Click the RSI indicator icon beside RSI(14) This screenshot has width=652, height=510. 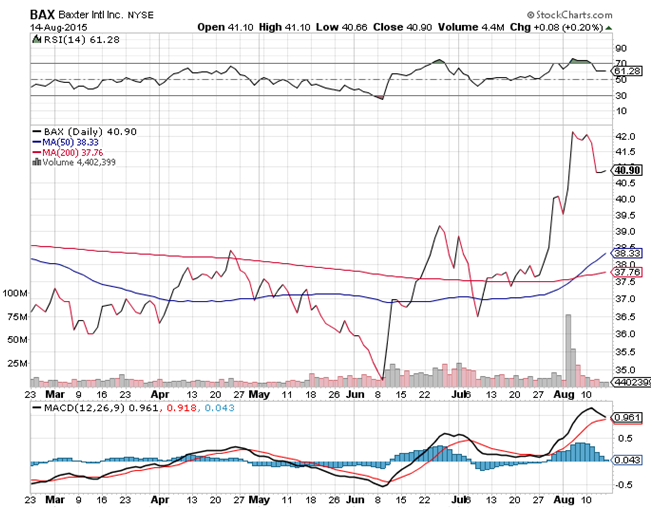click(37, 39)
